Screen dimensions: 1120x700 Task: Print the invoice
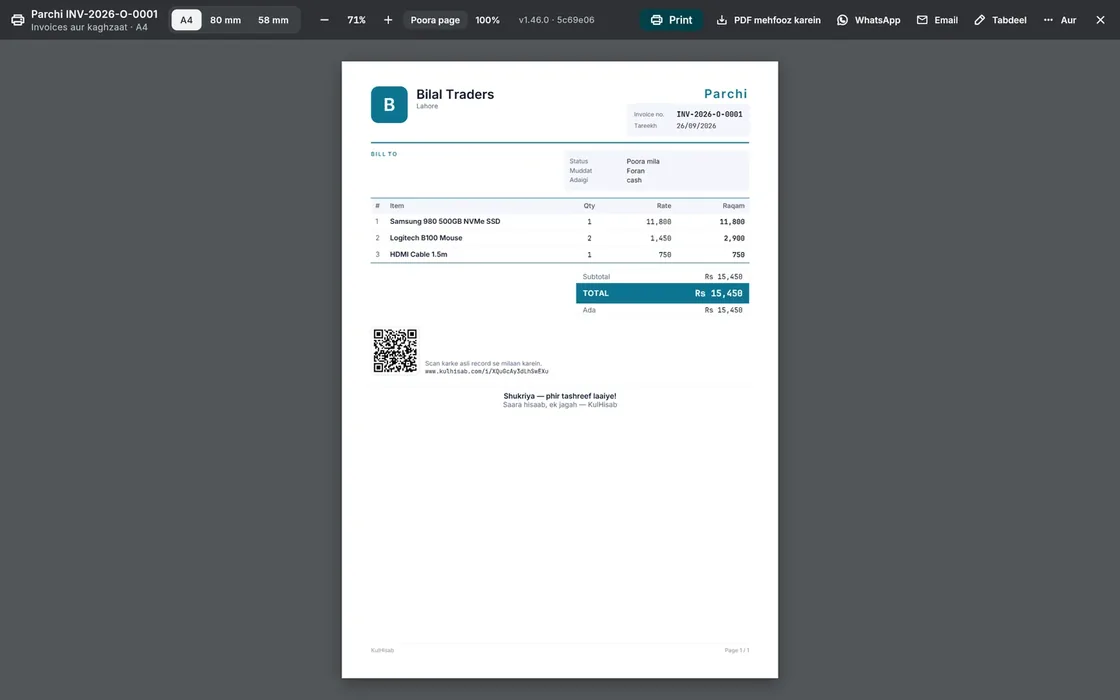pyautogui.click(x=671, y=20)
